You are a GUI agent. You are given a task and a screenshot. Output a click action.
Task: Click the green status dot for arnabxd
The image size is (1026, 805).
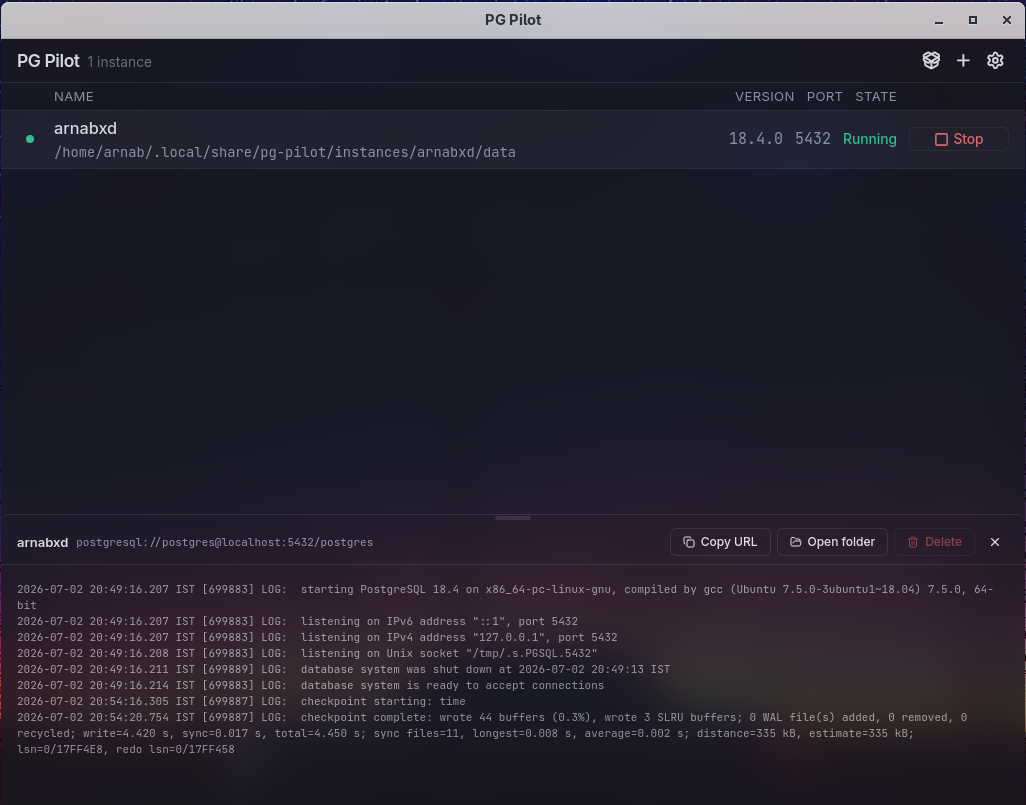[29, 139]
